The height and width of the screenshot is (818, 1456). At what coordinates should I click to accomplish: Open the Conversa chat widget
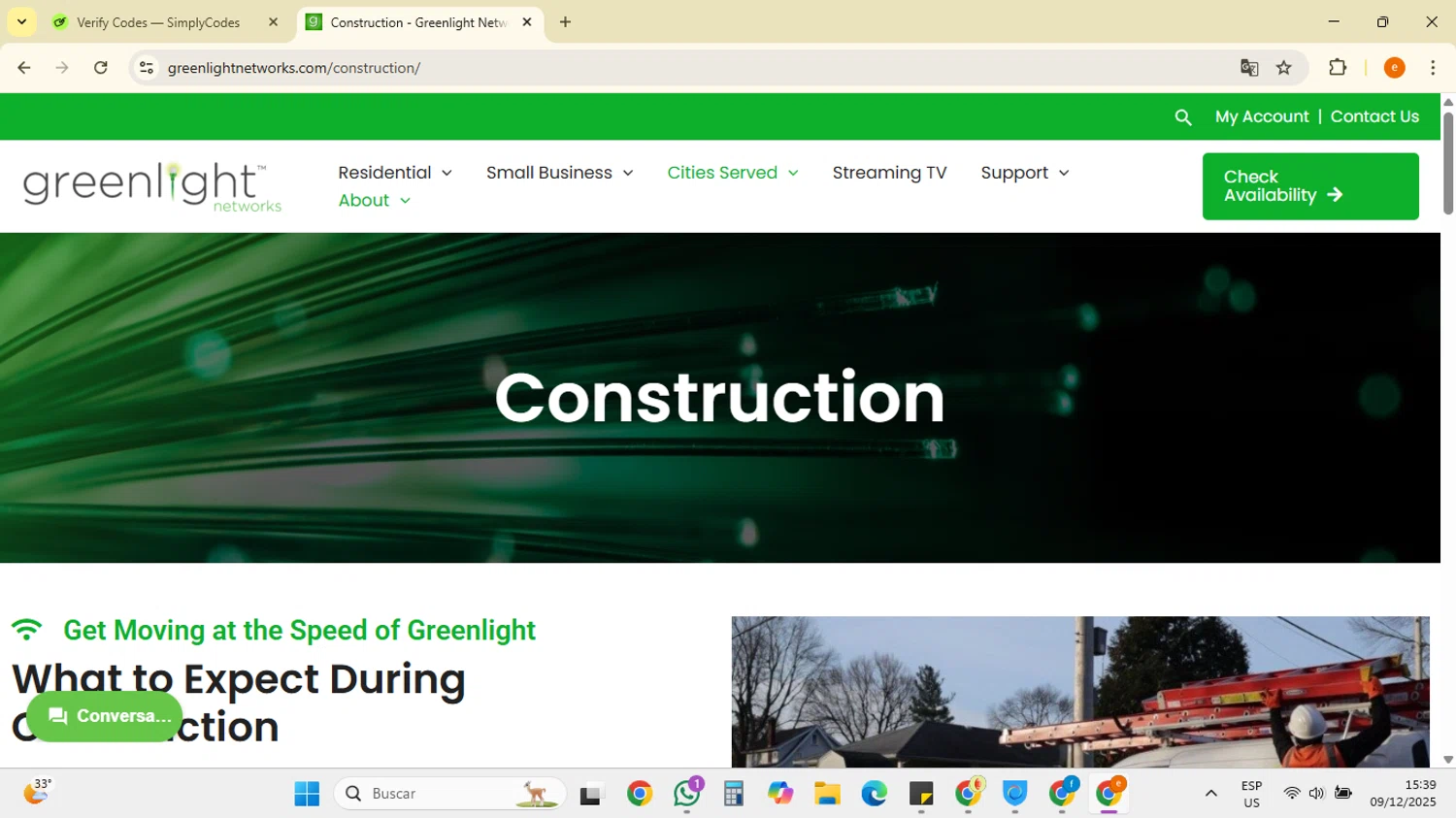pyautogui.click(x=105, y=716)
